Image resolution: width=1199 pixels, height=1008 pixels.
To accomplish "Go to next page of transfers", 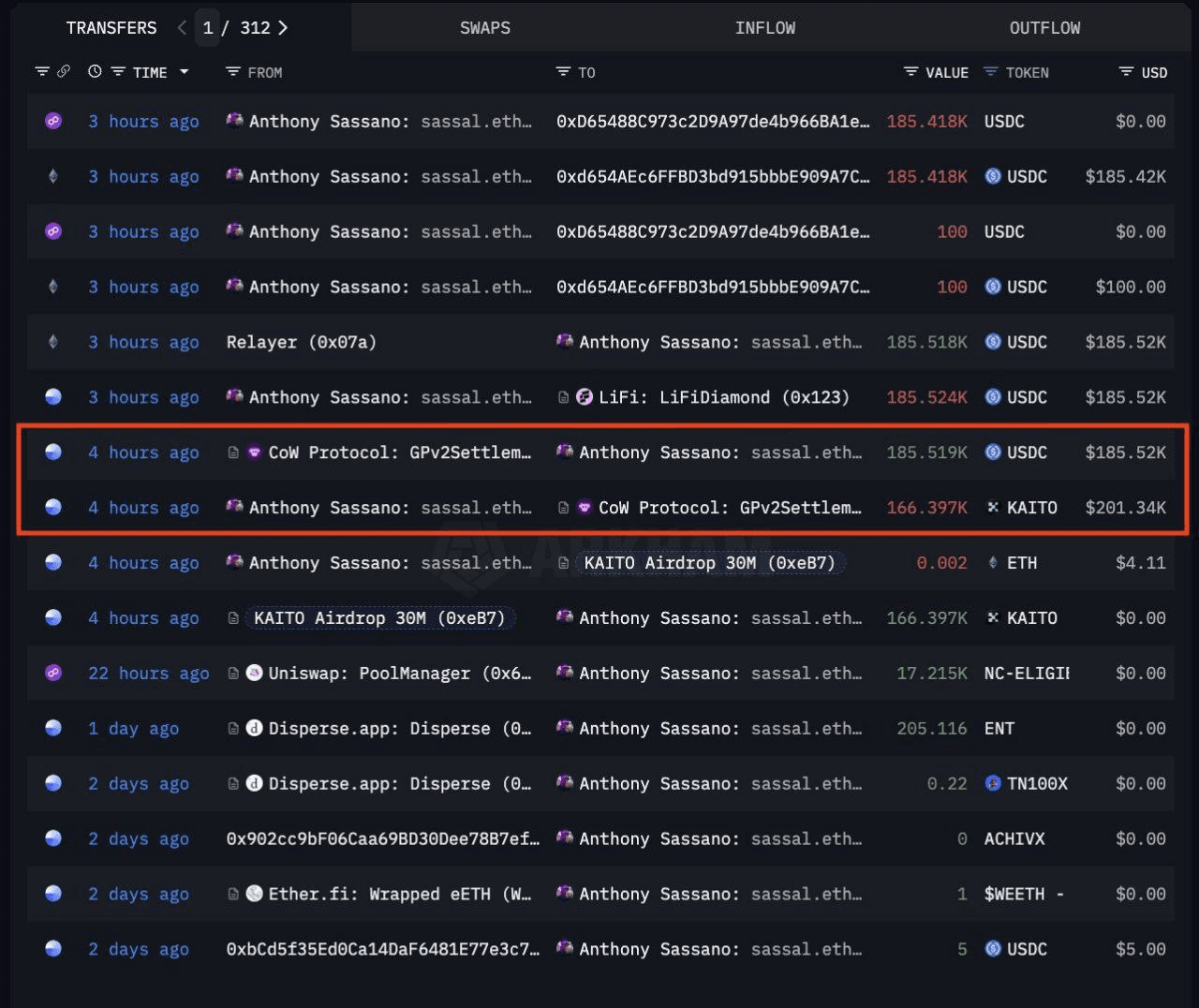I will (x=283, y=28).
